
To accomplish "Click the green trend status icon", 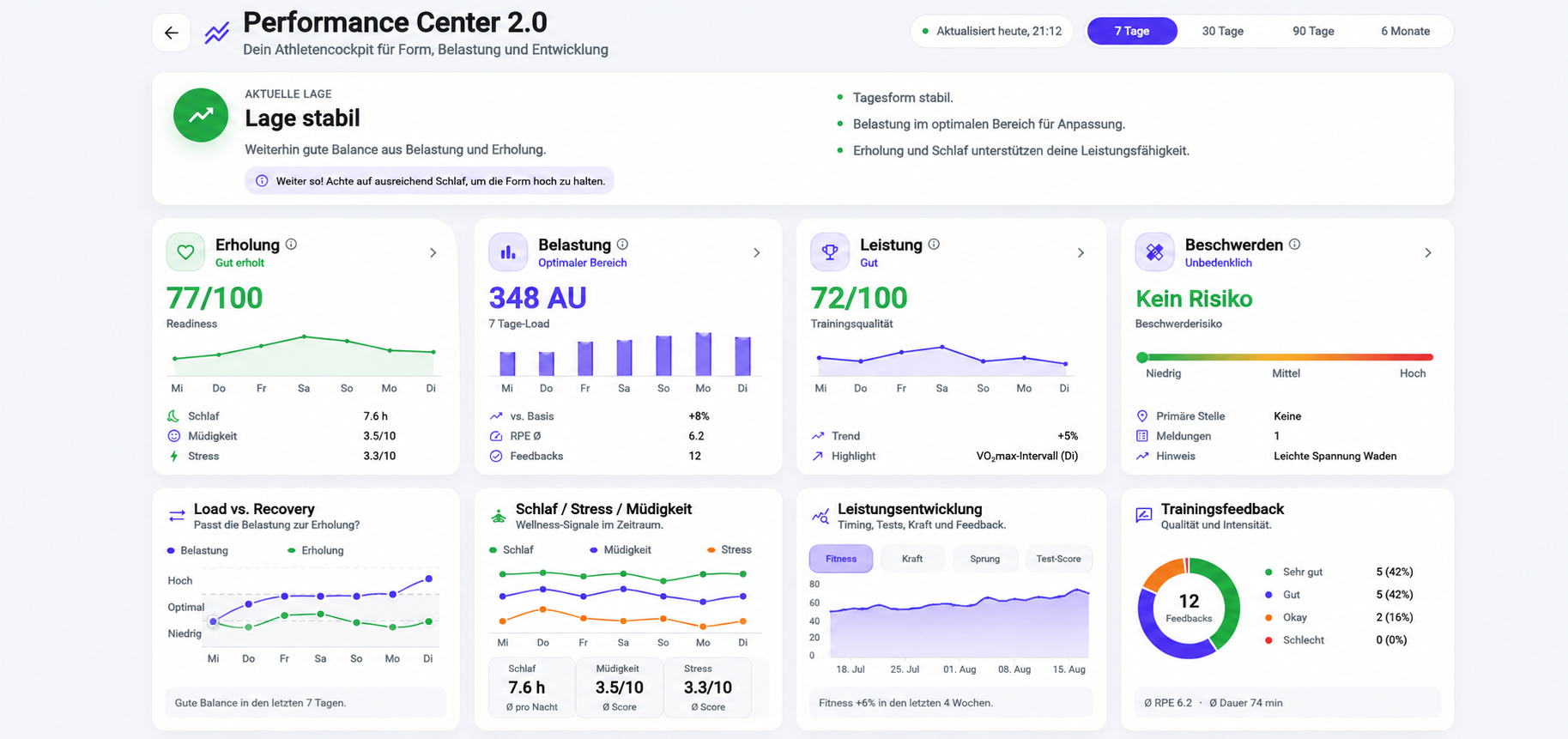I will tap(201, 115).
